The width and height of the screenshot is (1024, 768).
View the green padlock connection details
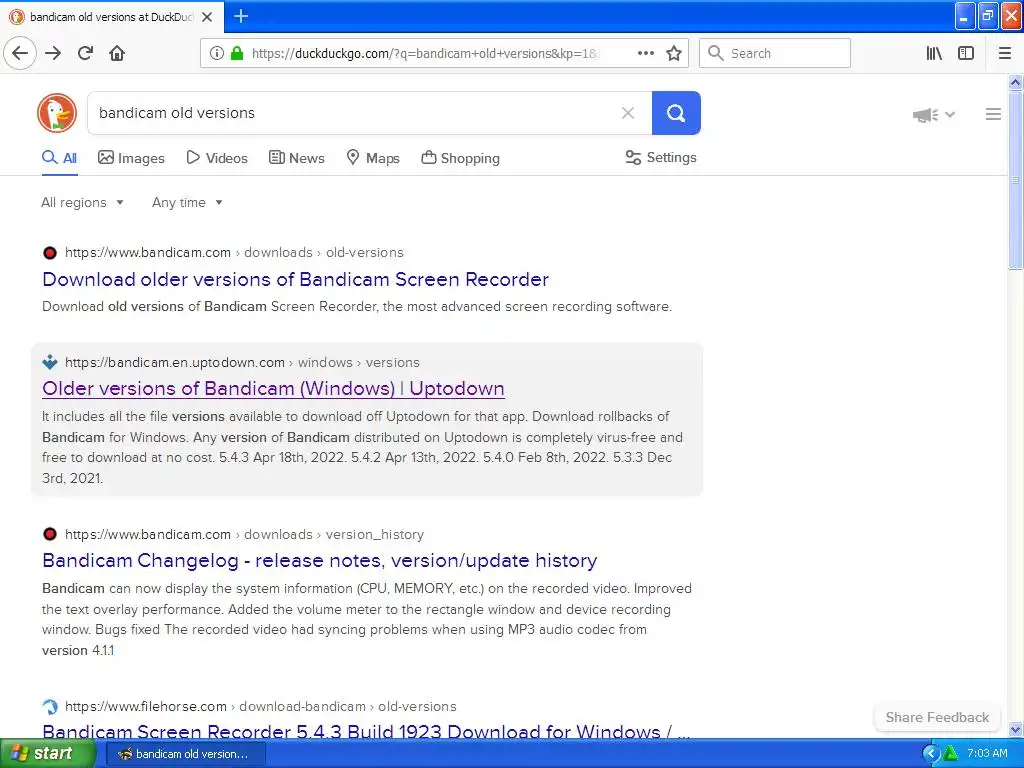coord(237,53)
